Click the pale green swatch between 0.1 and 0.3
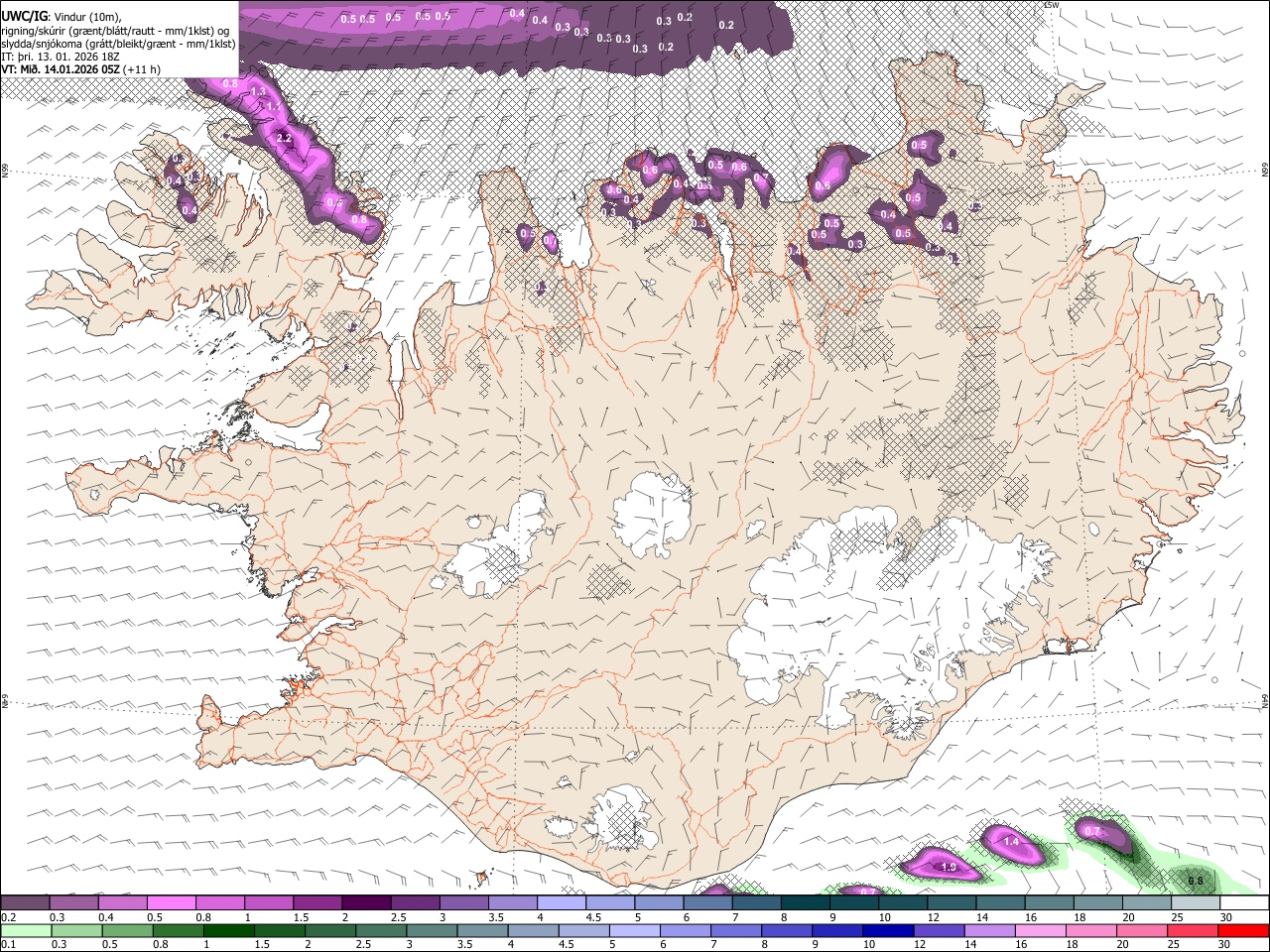Image resolution: width=1270 pixels, height=952 pixels. [26, 931]
